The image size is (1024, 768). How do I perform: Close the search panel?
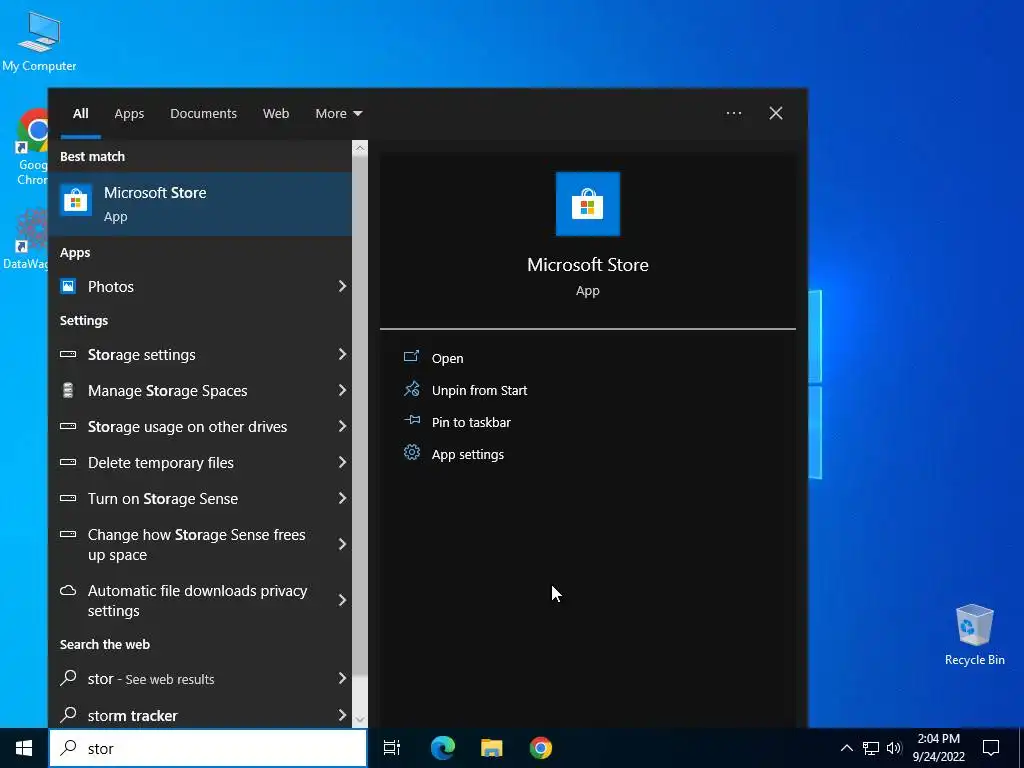[x=776, y=113]
